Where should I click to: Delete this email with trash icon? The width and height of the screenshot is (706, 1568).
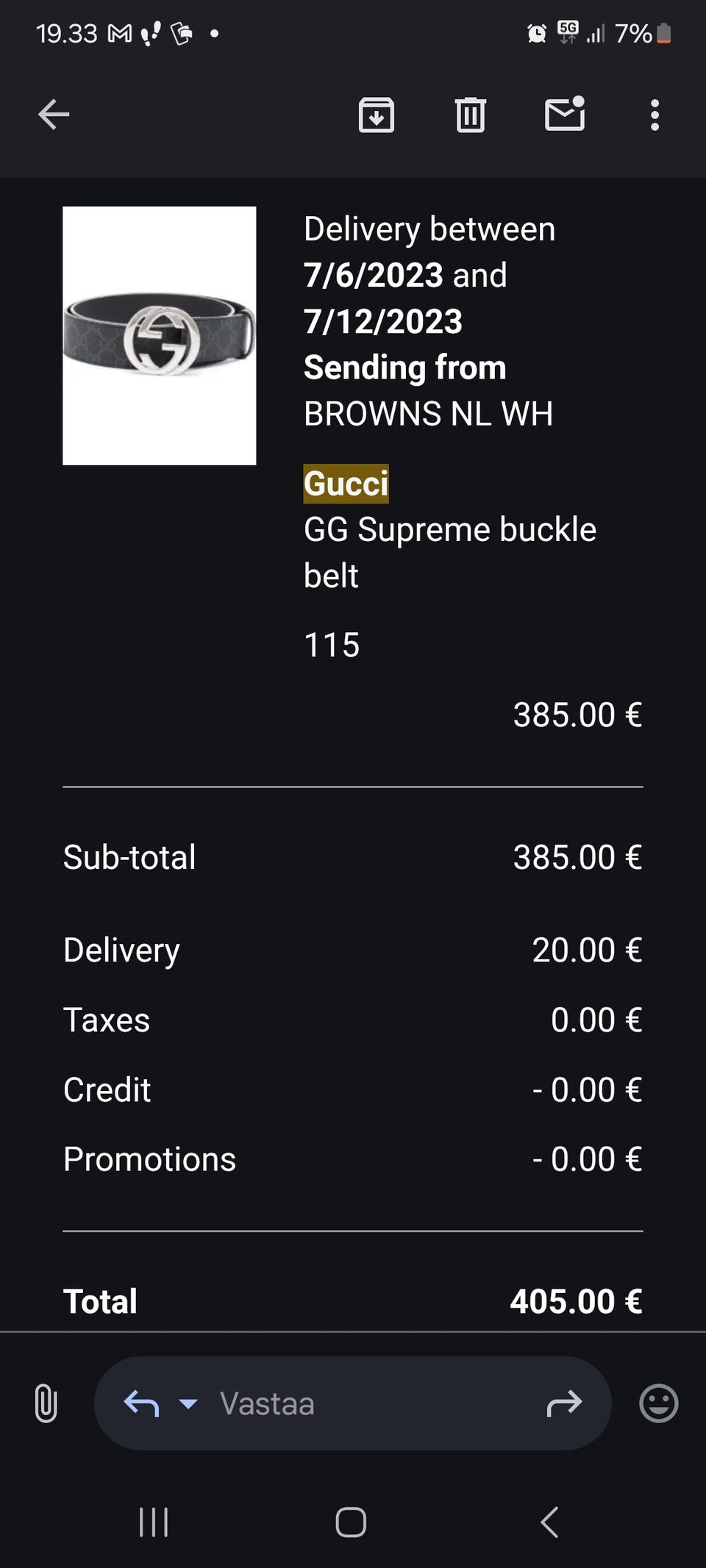[470, 115]
